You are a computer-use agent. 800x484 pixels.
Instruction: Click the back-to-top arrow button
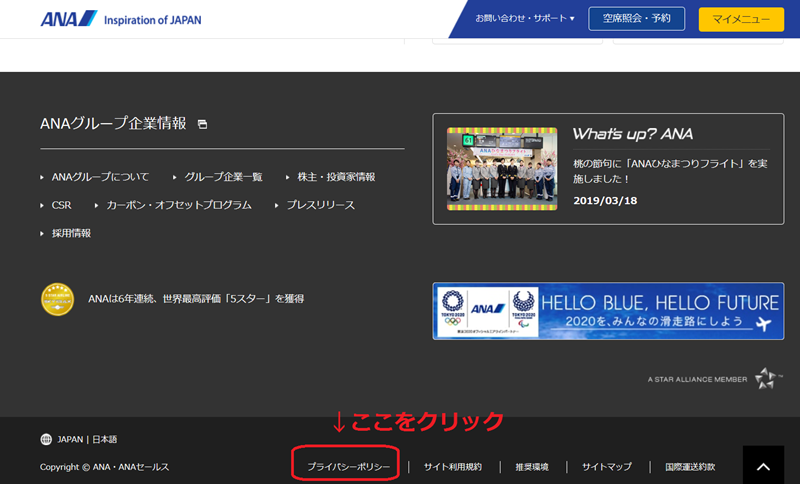click(x=763, y=466)
